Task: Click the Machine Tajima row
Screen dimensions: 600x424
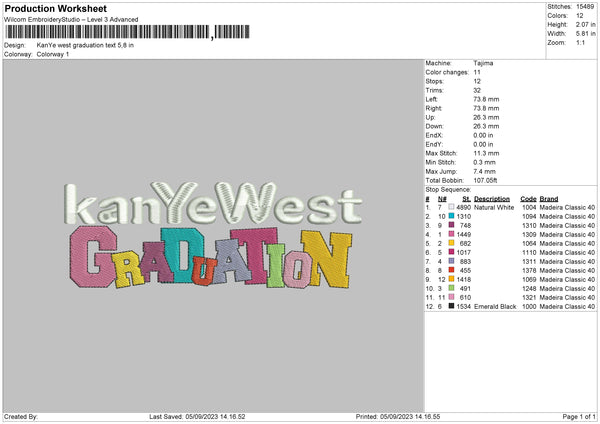Action: [x=460, y=63]
